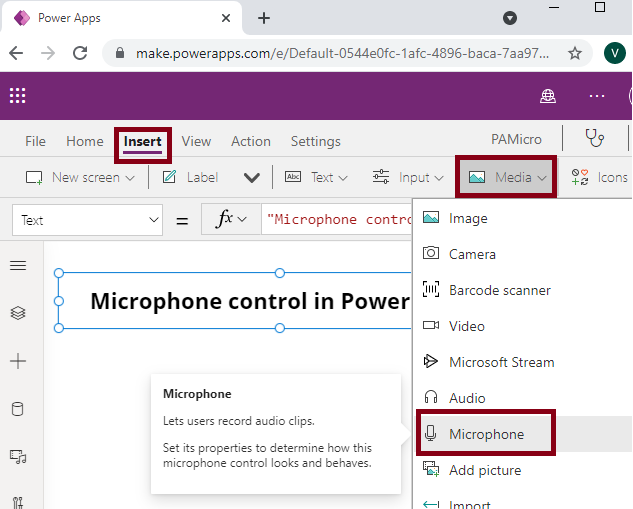Click the Barcode scanner icon
The image size is (633, 509).
coord(431,289)
